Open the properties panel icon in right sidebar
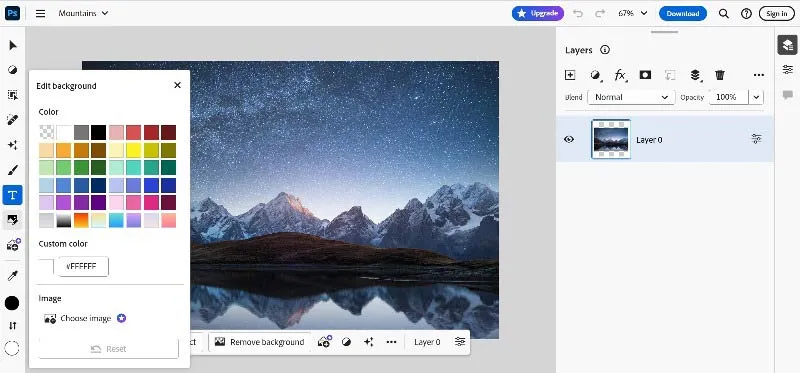Screen dimensions: 800x373 (787, 70)
